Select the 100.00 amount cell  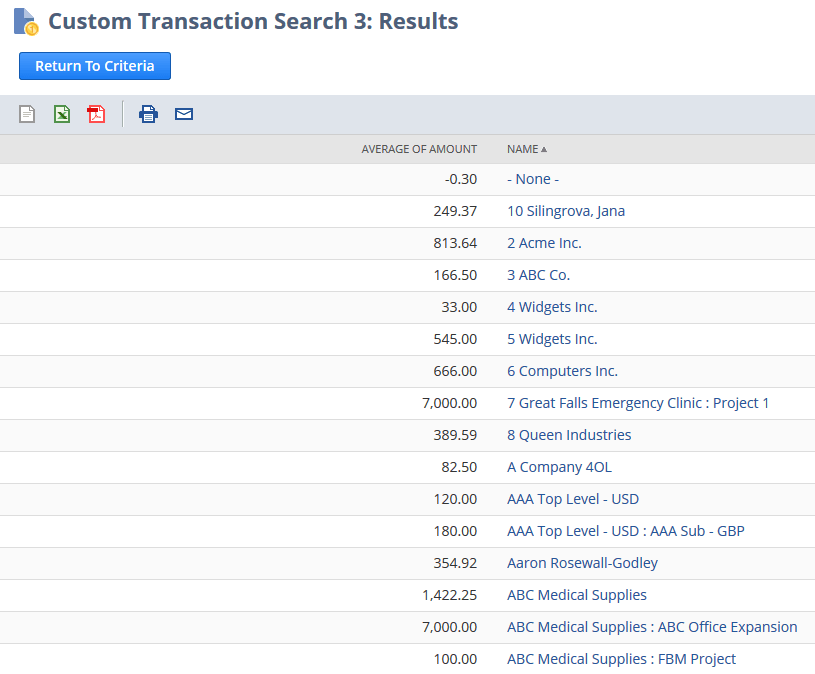(x=455, y=659)
